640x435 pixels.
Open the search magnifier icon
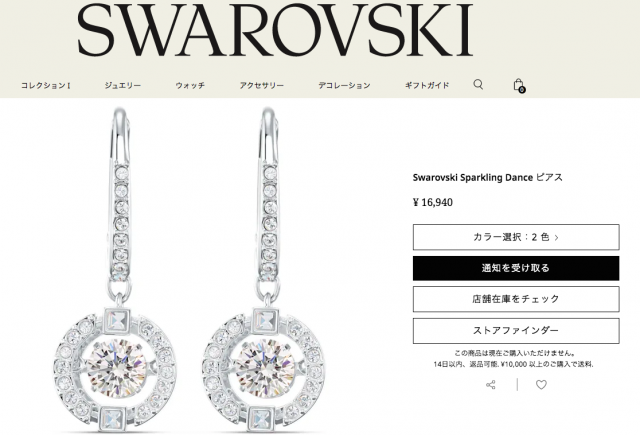click(478, 84)
